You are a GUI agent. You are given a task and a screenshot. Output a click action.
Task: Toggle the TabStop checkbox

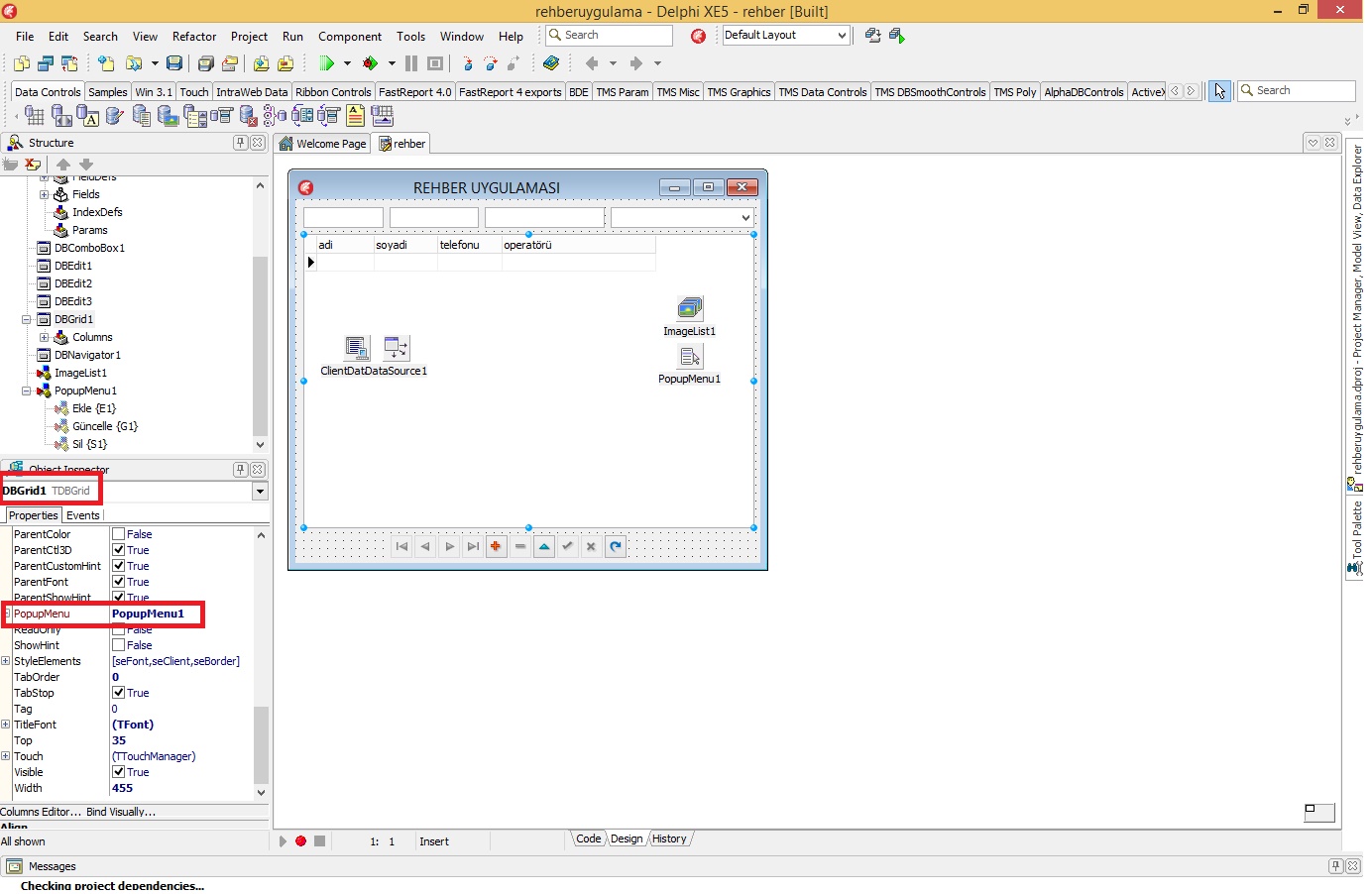[x=118, y=693]
